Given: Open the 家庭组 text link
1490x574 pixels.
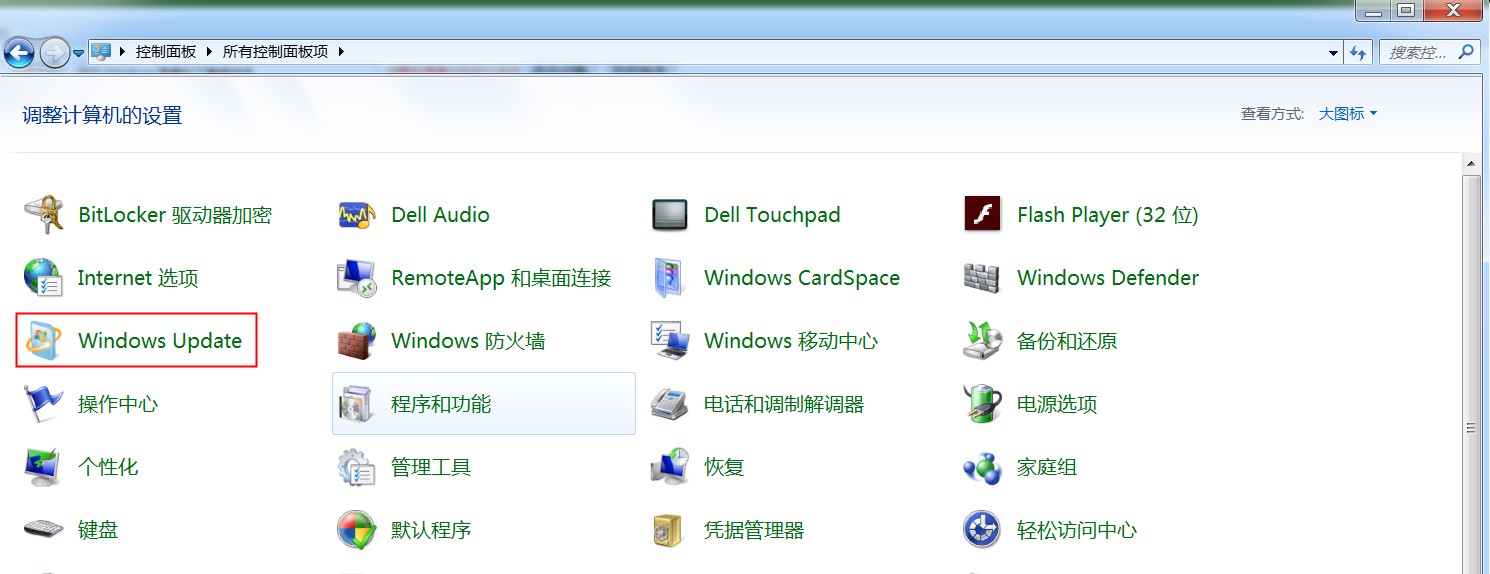Looking at the screenshot, I should tap(1047, 467).
